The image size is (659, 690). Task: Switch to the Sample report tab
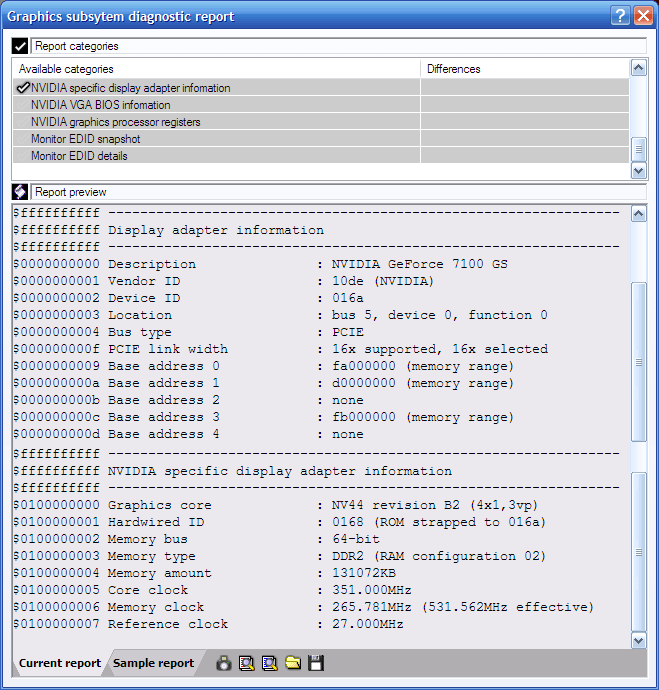point(154,663)
